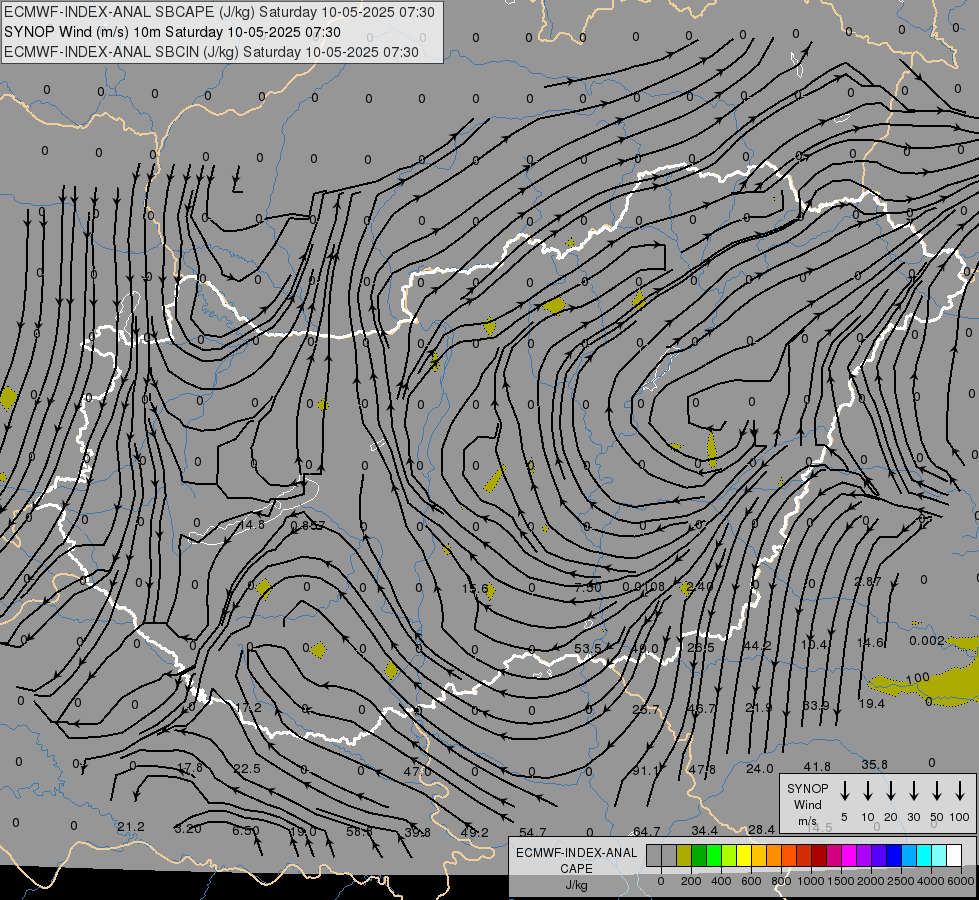Click the SBCIN title line at top
The width and height of the screenshot is (979, 900).
click(x=211, y=52)
